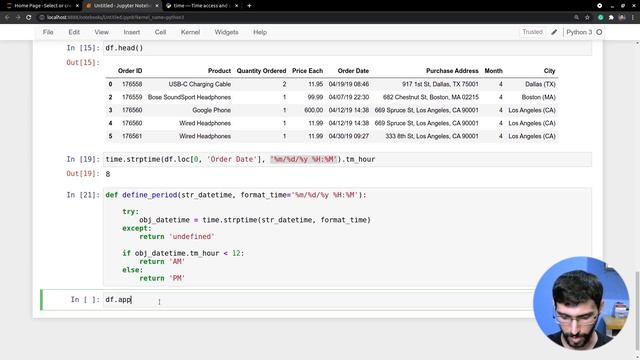Click the Boston (MA) city cell

pyautogui.click(x=538, y=97)
